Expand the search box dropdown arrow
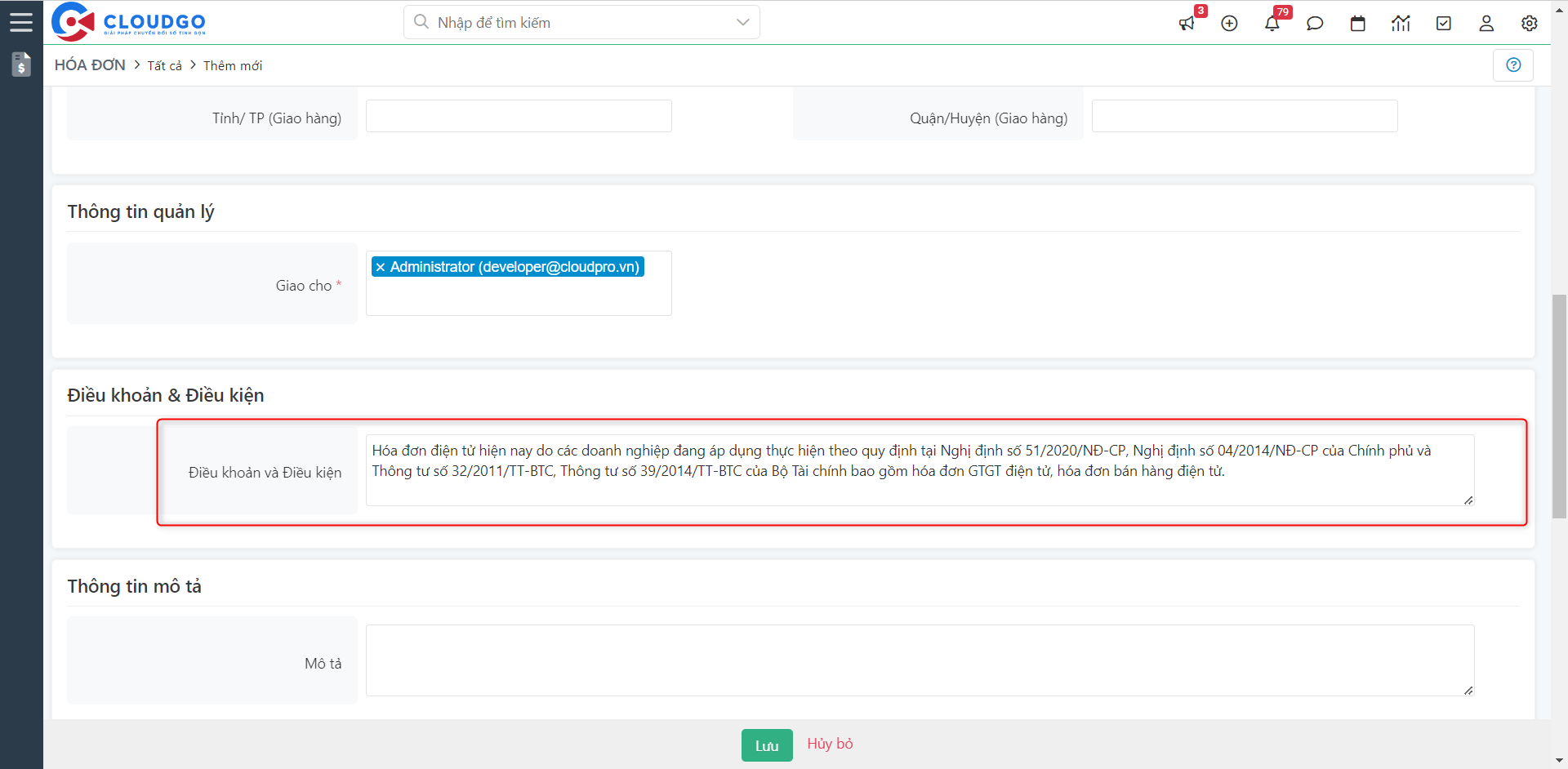1568x769 pixels. click(742, 22)
